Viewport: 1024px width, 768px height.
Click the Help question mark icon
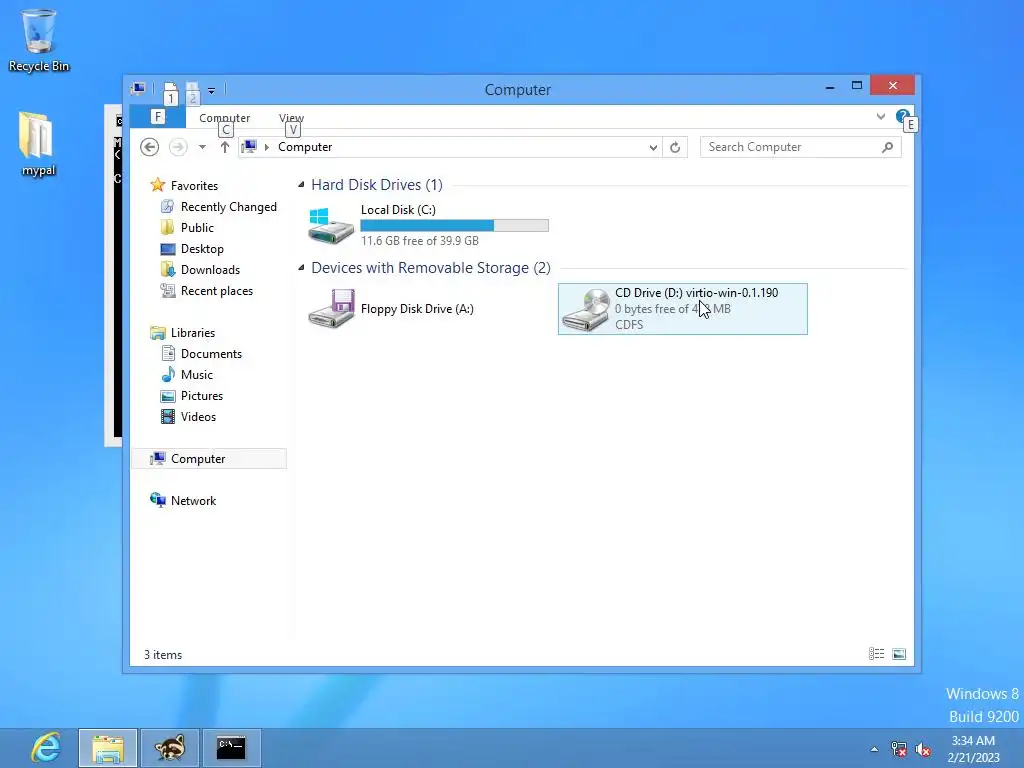902,116
